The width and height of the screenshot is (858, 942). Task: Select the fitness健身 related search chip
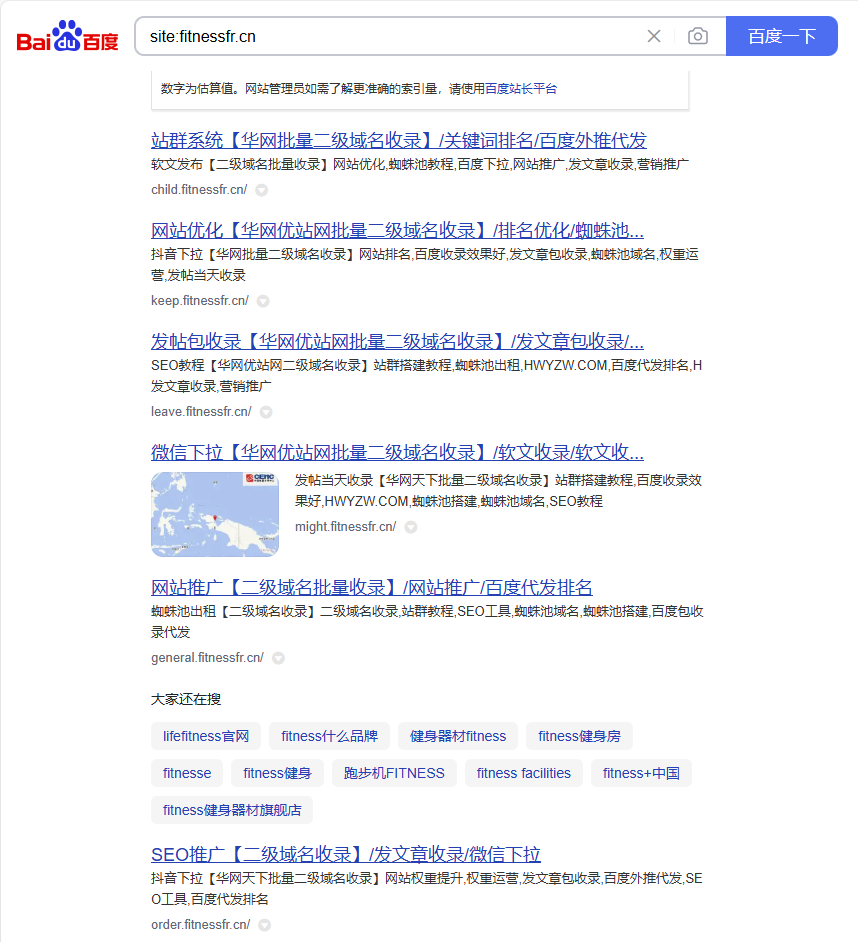point(277,773)
